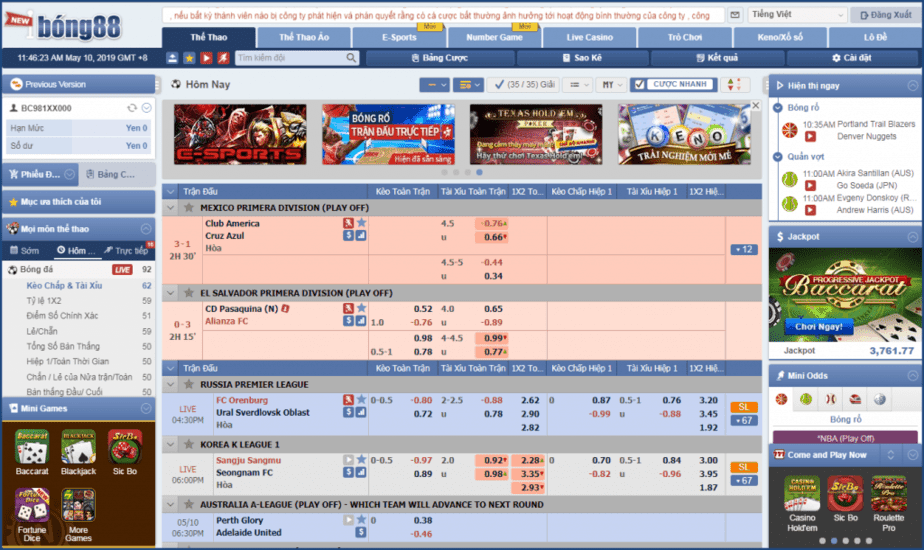
Task: Click the red running-man live icon in the toolbar
Action: [223, 58]
